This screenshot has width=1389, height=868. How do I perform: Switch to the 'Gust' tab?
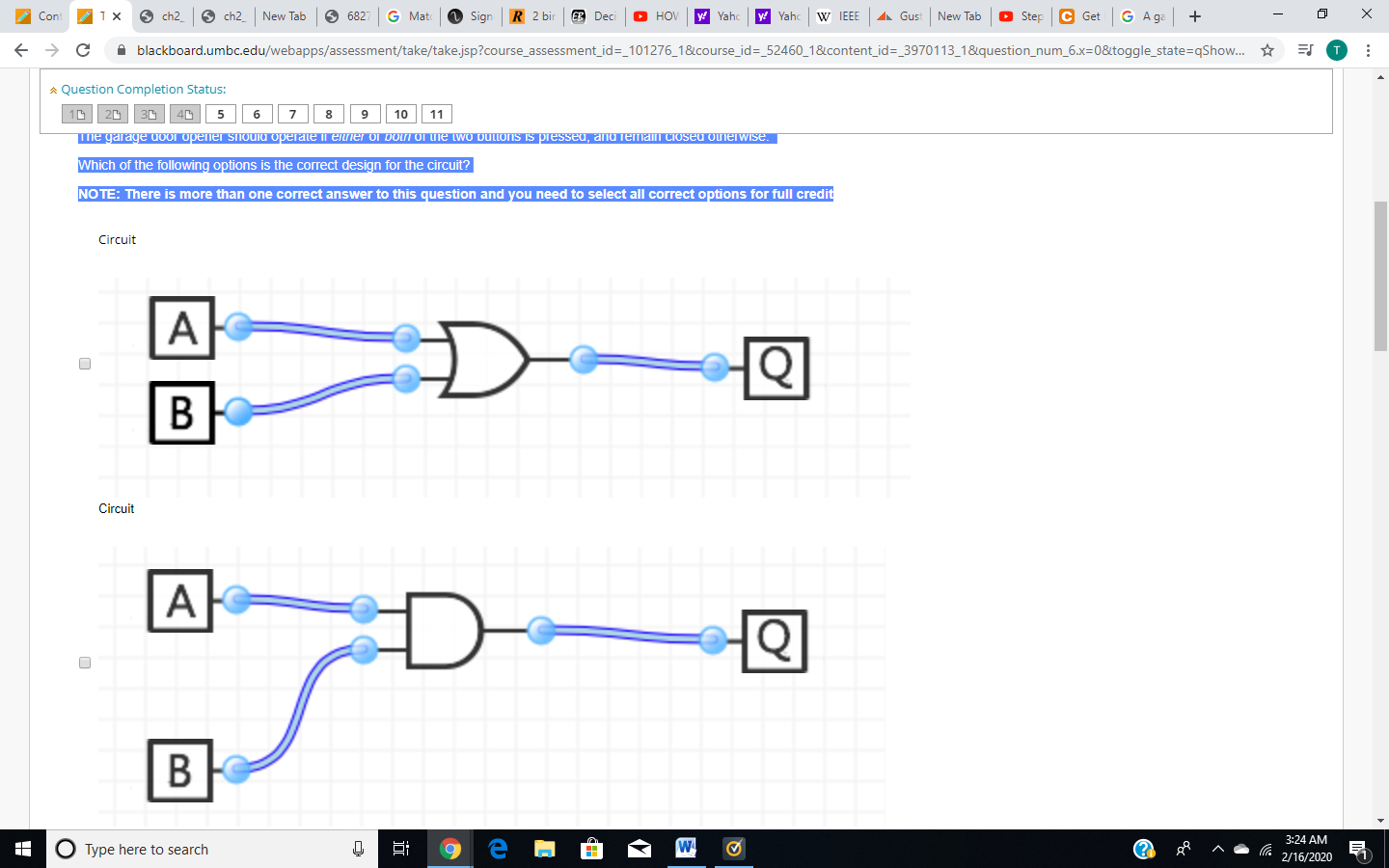(x=900, y=16)
